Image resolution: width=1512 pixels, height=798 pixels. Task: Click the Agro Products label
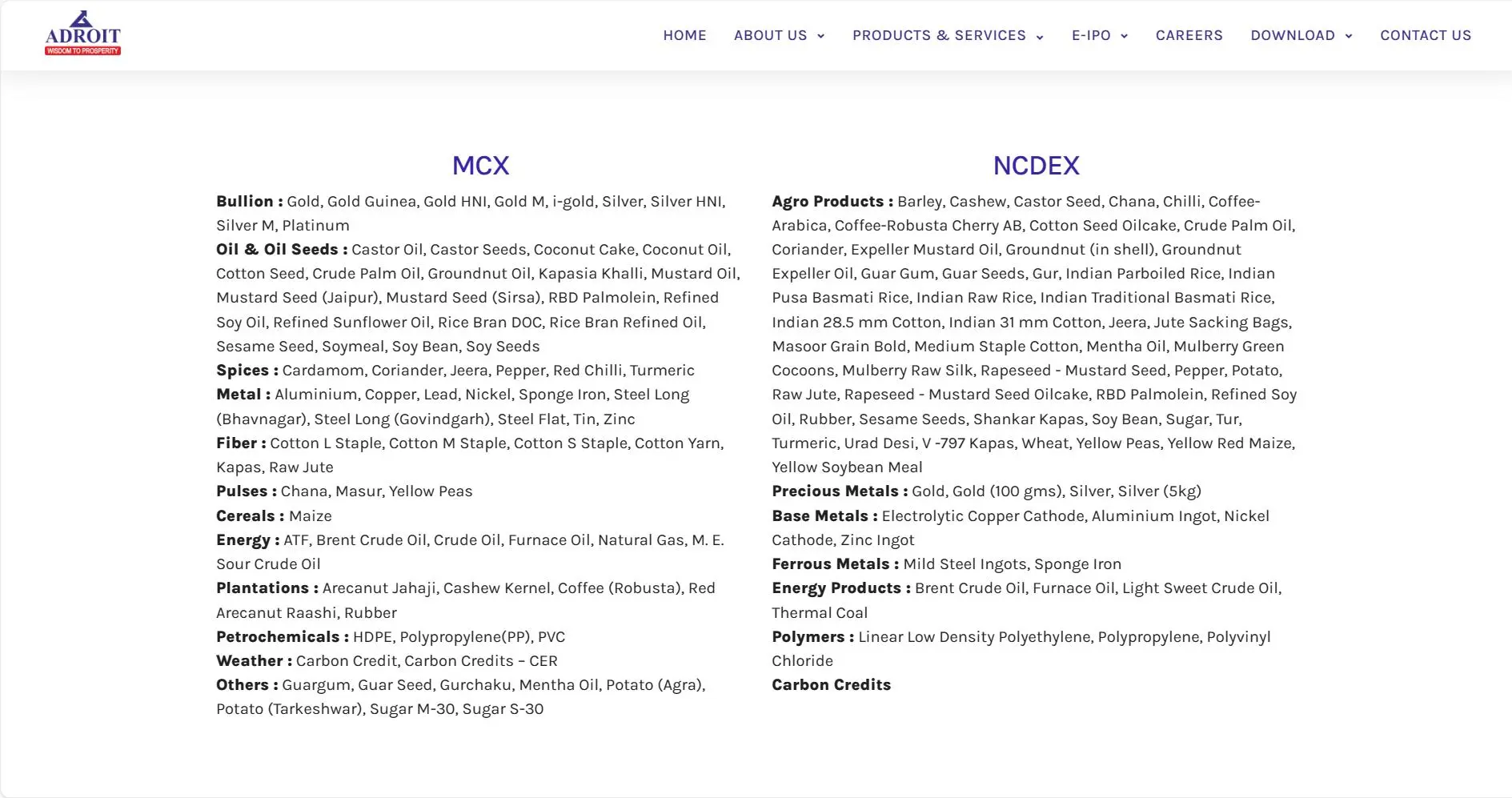pyautogui.click(x=832, y=202)
